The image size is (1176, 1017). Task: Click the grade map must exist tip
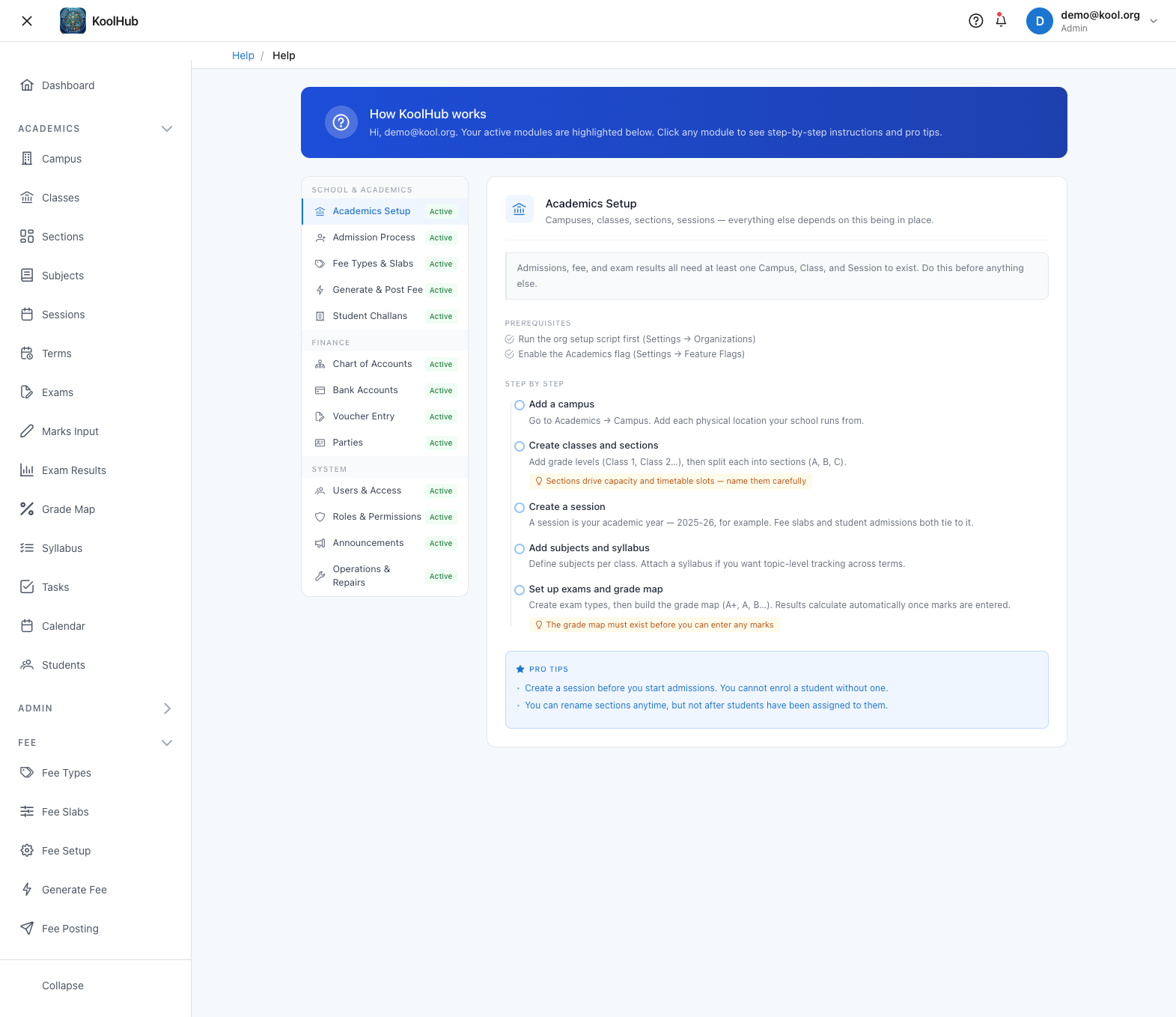click(654, 625)
